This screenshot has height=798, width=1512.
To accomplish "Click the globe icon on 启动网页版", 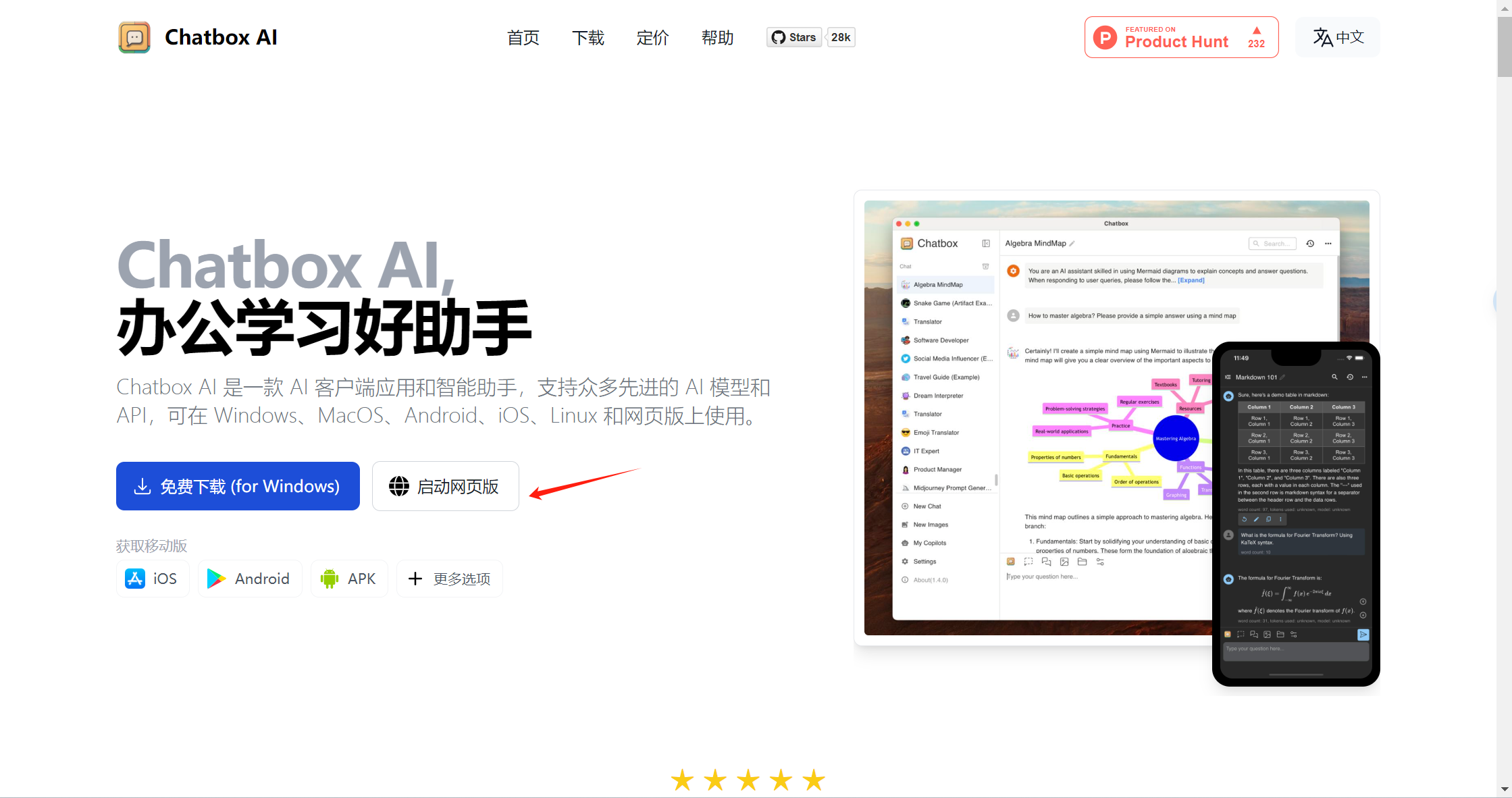I will (x=399, y=486).
